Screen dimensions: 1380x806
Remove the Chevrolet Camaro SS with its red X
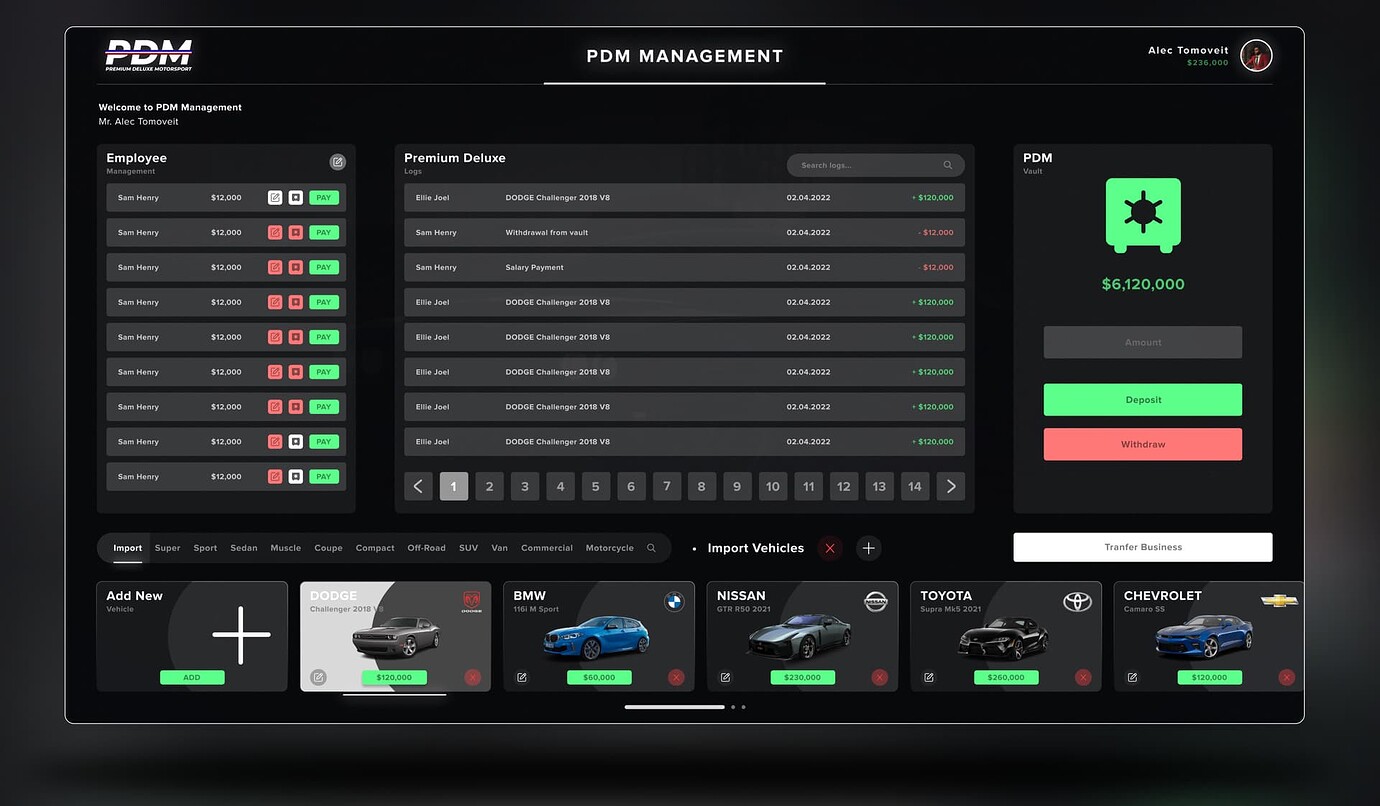(1286, 677)
